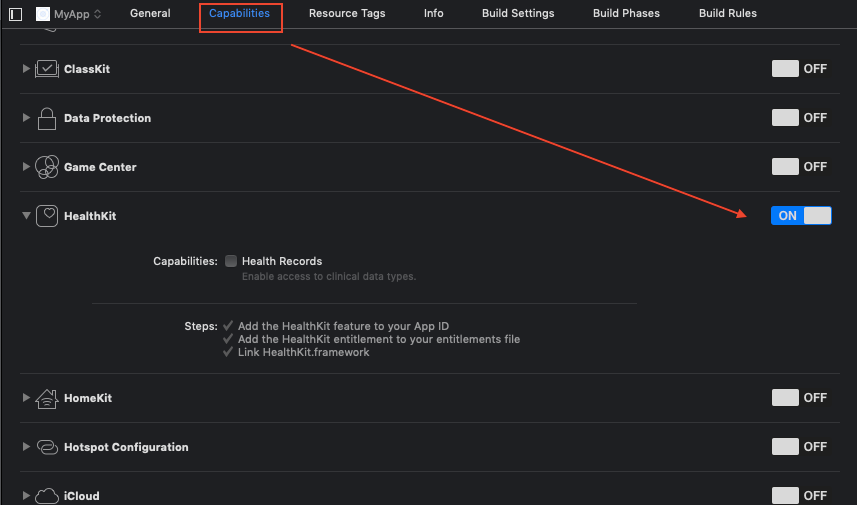Click the Hotspot Configuration title text

coord(126,447)
